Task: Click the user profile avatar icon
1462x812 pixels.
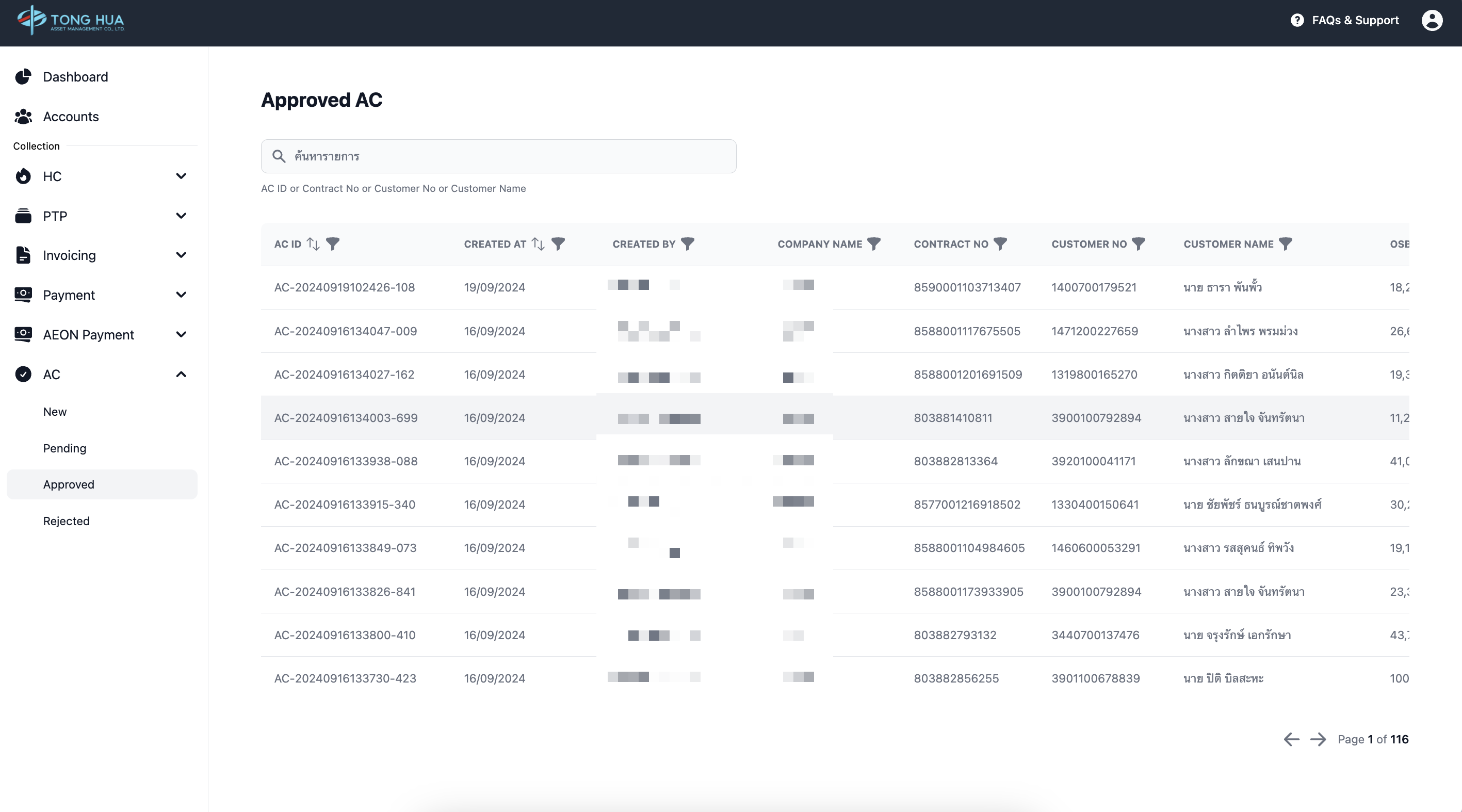Action: tap(1432, 21)
